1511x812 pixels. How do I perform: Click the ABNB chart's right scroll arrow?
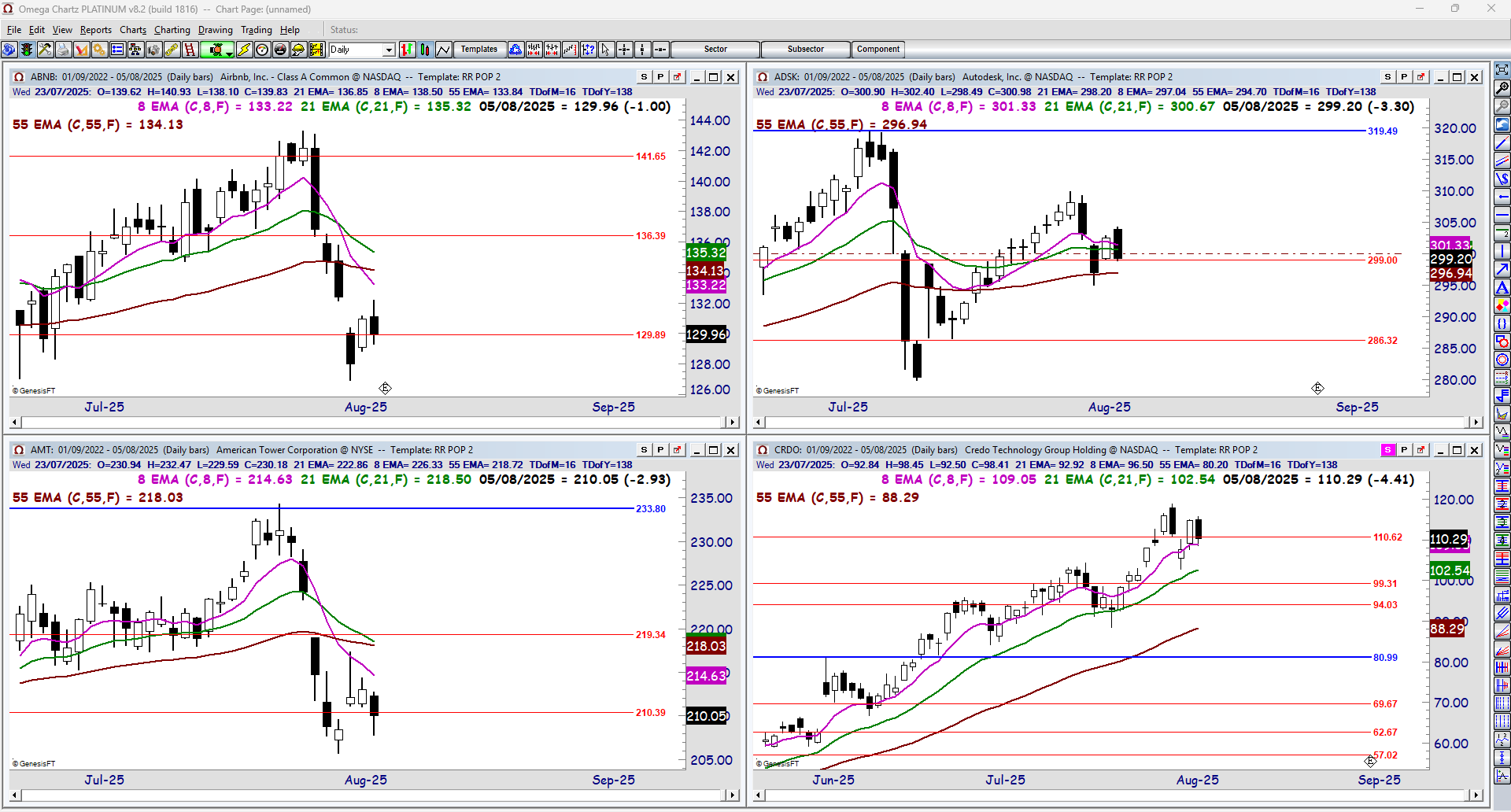[x=733, y=423]
